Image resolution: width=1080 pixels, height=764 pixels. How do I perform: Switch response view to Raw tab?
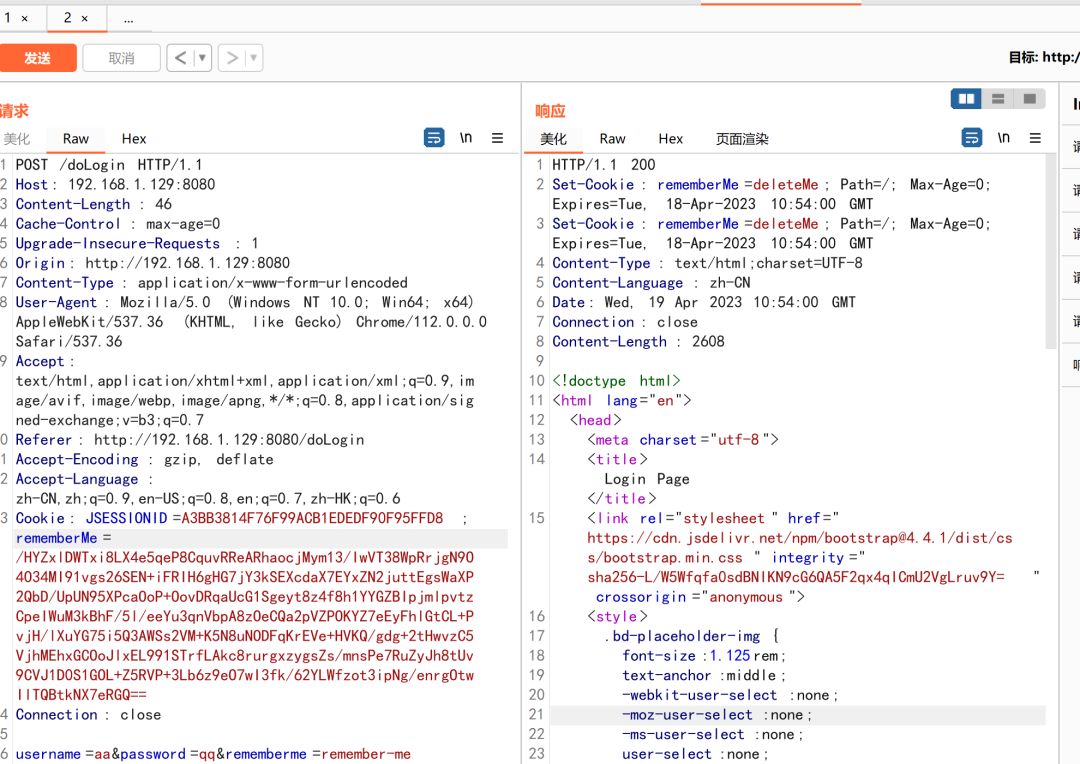pyautogui.click(x=612, y=138)
